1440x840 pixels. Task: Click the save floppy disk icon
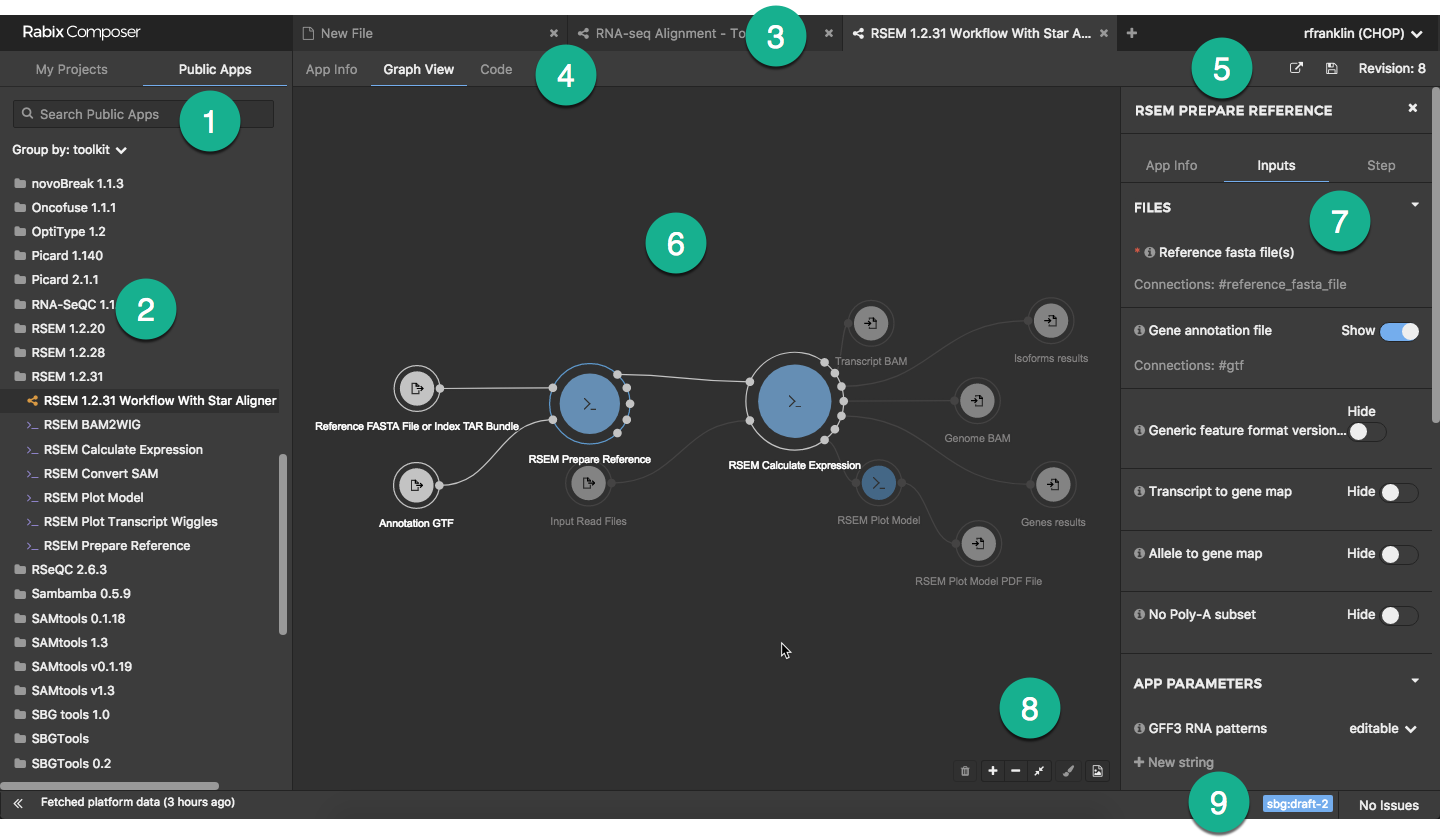coord(1332,69)
